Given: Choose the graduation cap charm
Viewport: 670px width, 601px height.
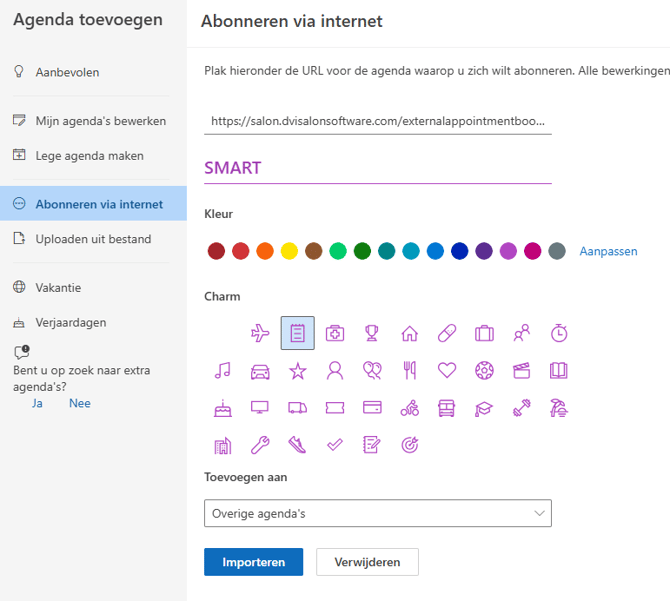Looking at the screenshot, I should 484,407.
